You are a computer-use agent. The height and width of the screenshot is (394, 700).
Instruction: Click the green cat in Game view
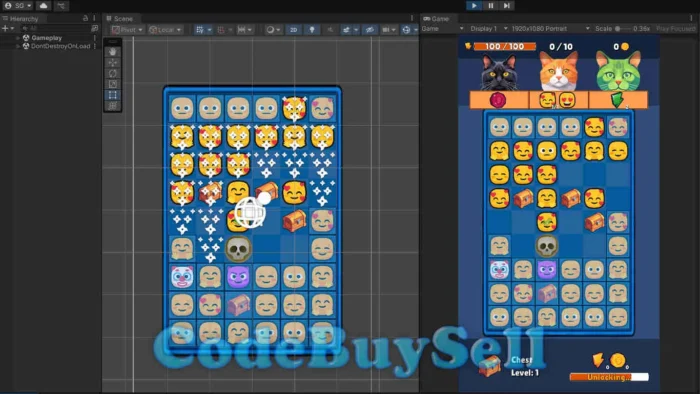(x=618, y=71)
